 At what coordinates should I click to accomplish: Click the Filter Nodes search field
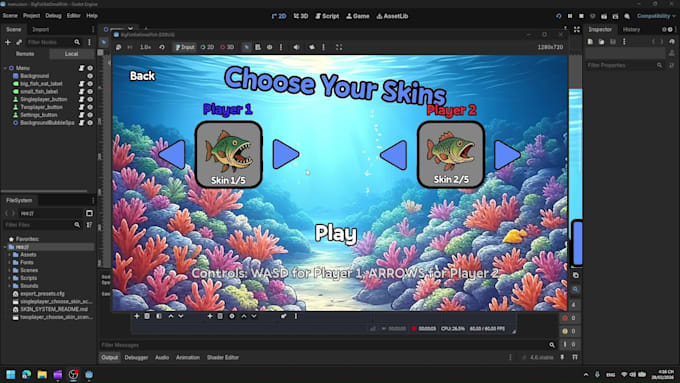click(x=54, y=42)
